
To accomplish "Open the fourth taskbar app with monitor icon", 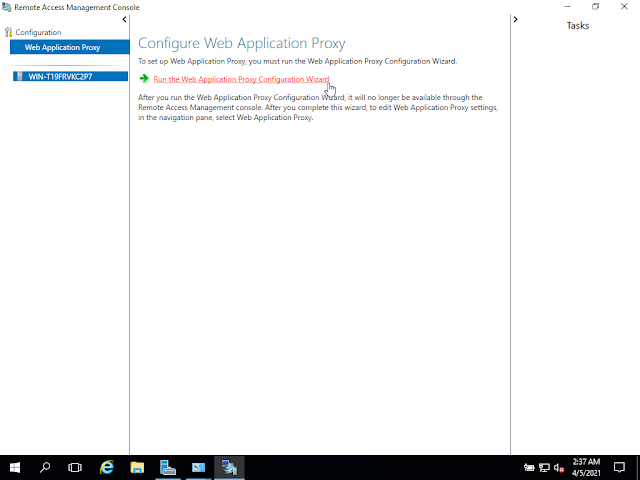I will (198, 467).
